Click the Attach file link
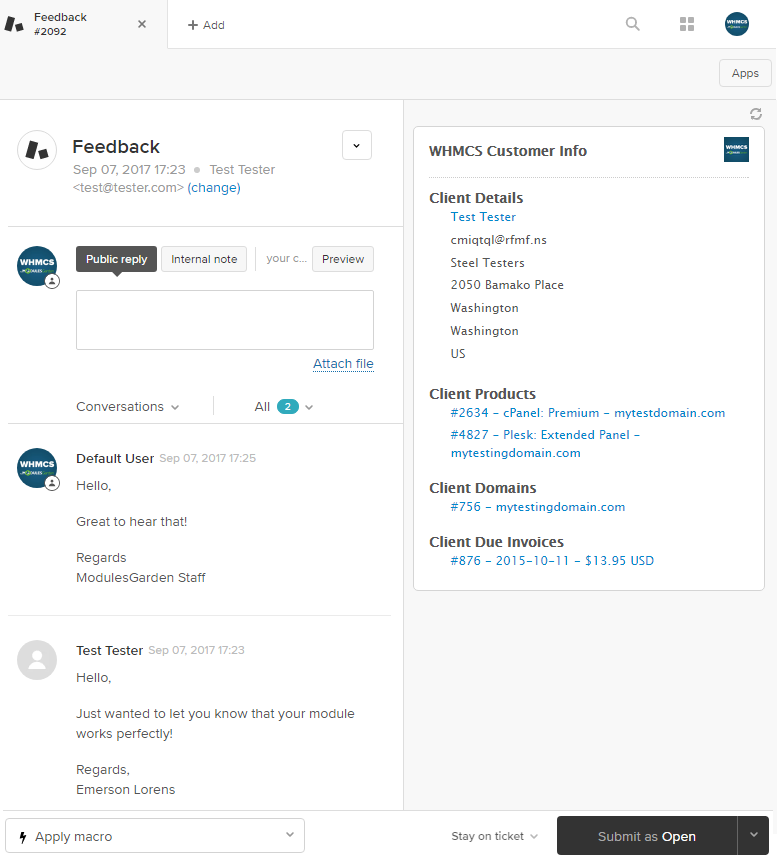The width and height of the screenshot is (777, 859). (343, 364)
